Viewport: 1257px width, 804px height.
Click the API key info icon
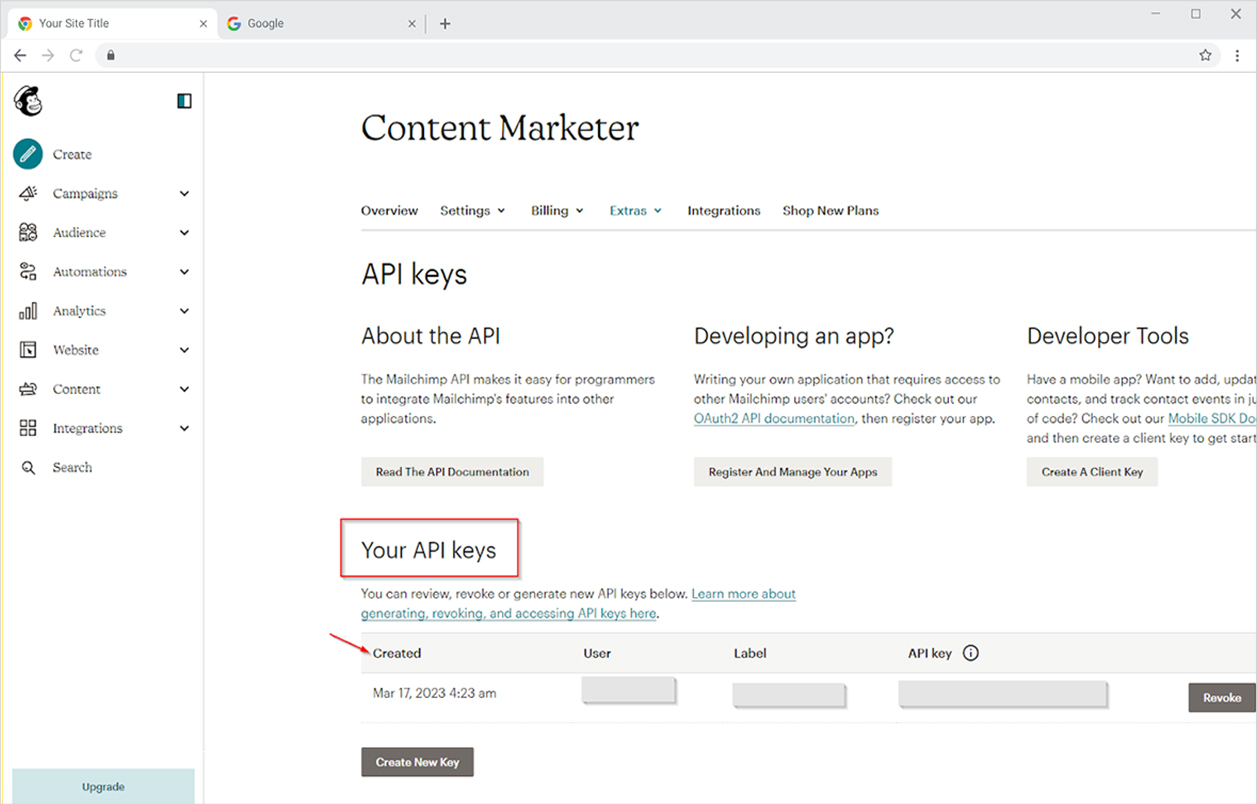(970, 653)
